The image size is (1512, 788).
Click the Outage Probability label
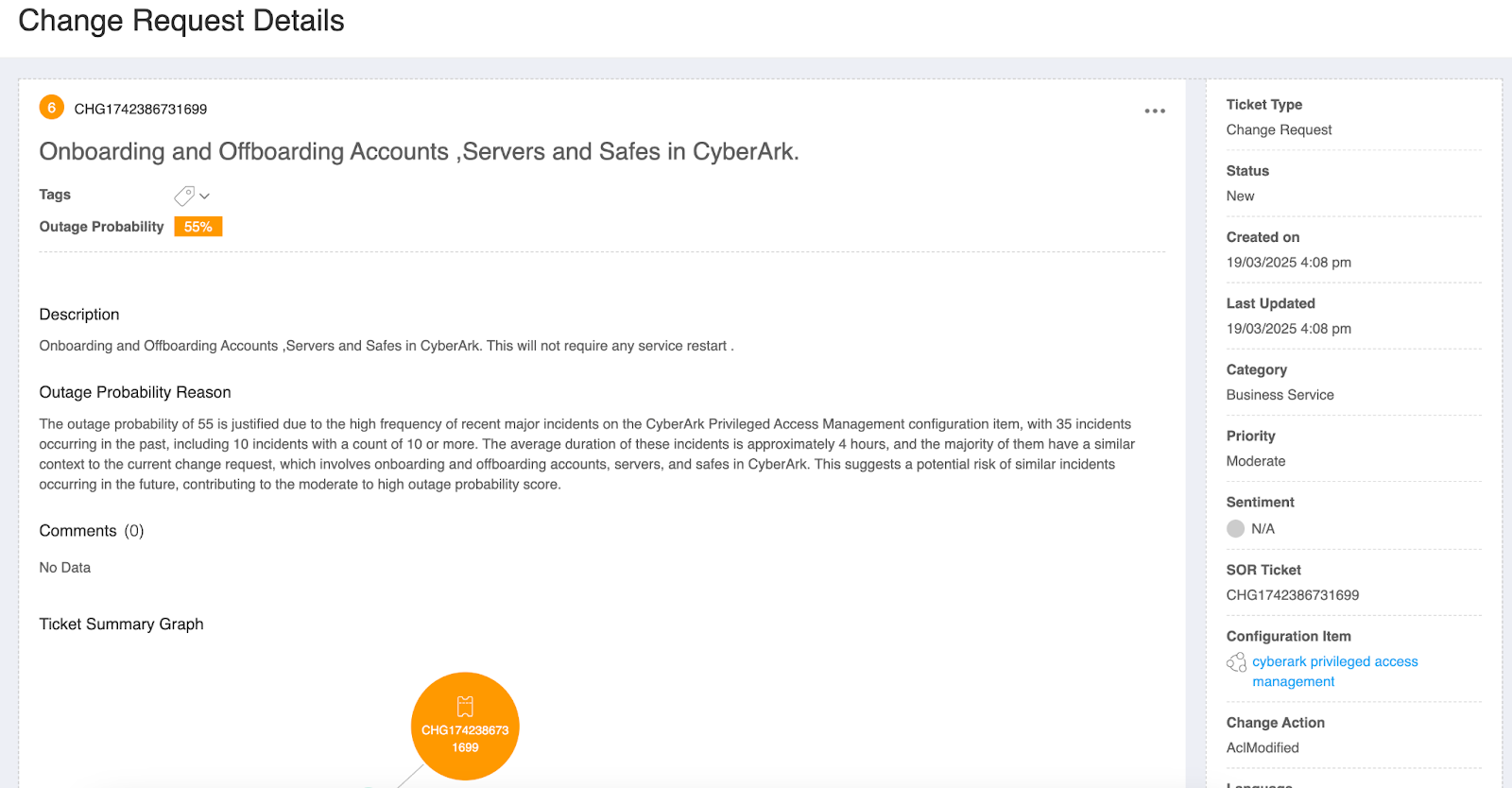click(101, 227)
